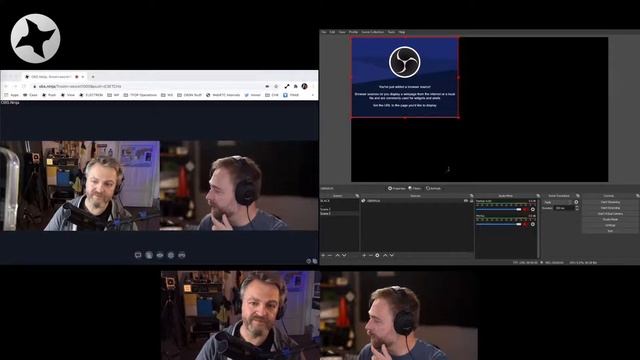
Task: Open the File menu in OBS
Action: (324, 32)
